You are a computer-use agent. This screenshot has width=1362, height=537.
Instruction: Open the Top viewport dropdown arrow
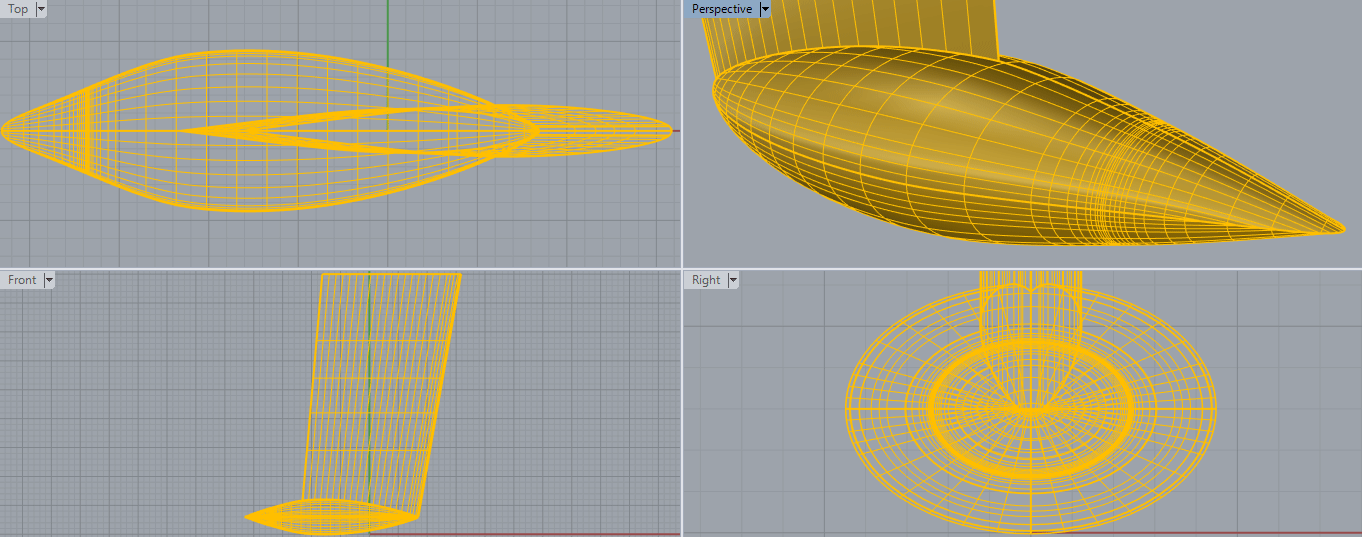coord(41,9)
